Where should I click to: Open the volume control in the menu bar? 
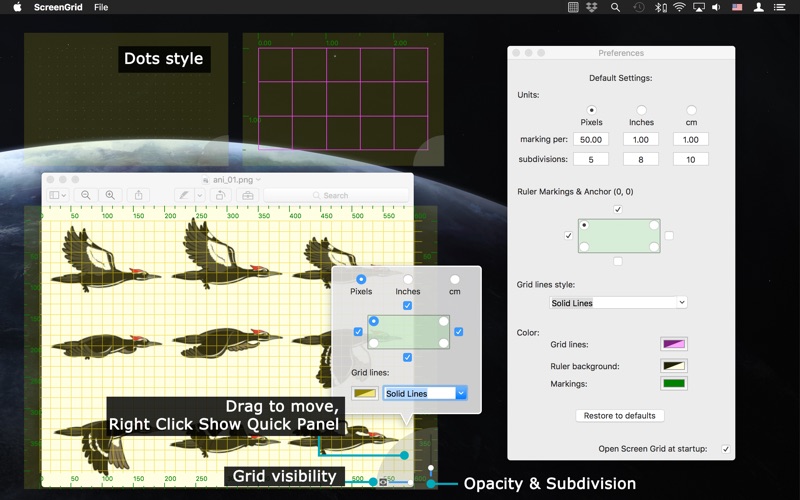[716, 7]
